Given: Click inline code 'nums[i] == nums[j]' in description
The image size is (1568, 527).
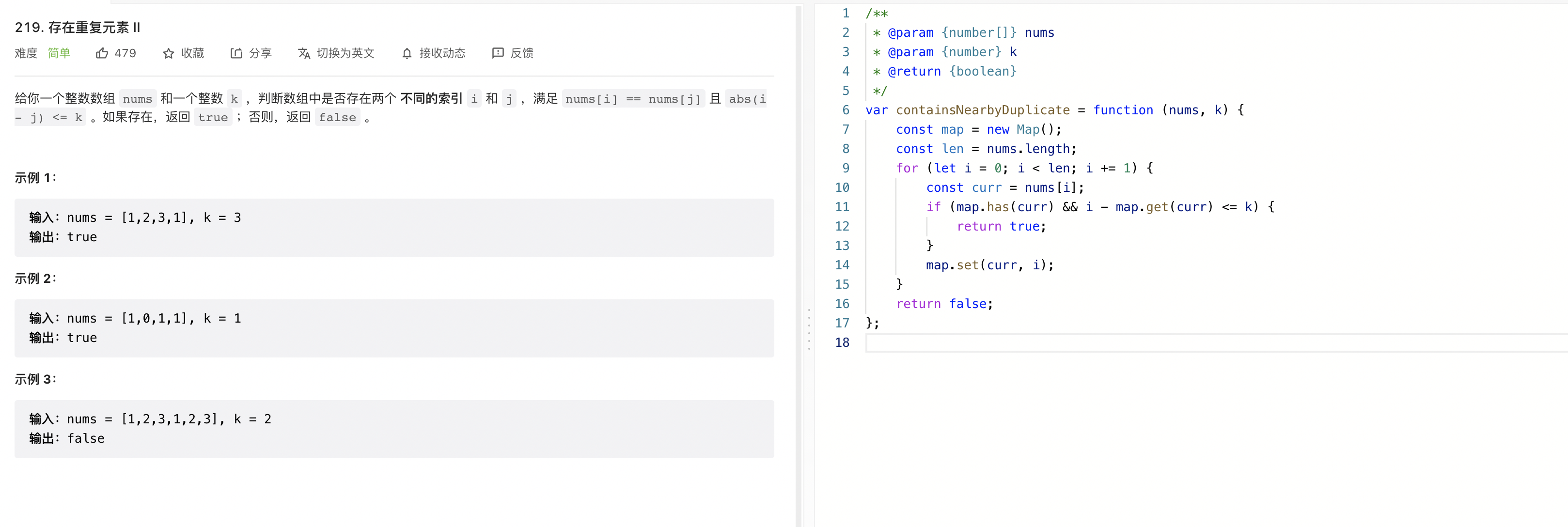Looking at the screenshot, I should (633, 99).
